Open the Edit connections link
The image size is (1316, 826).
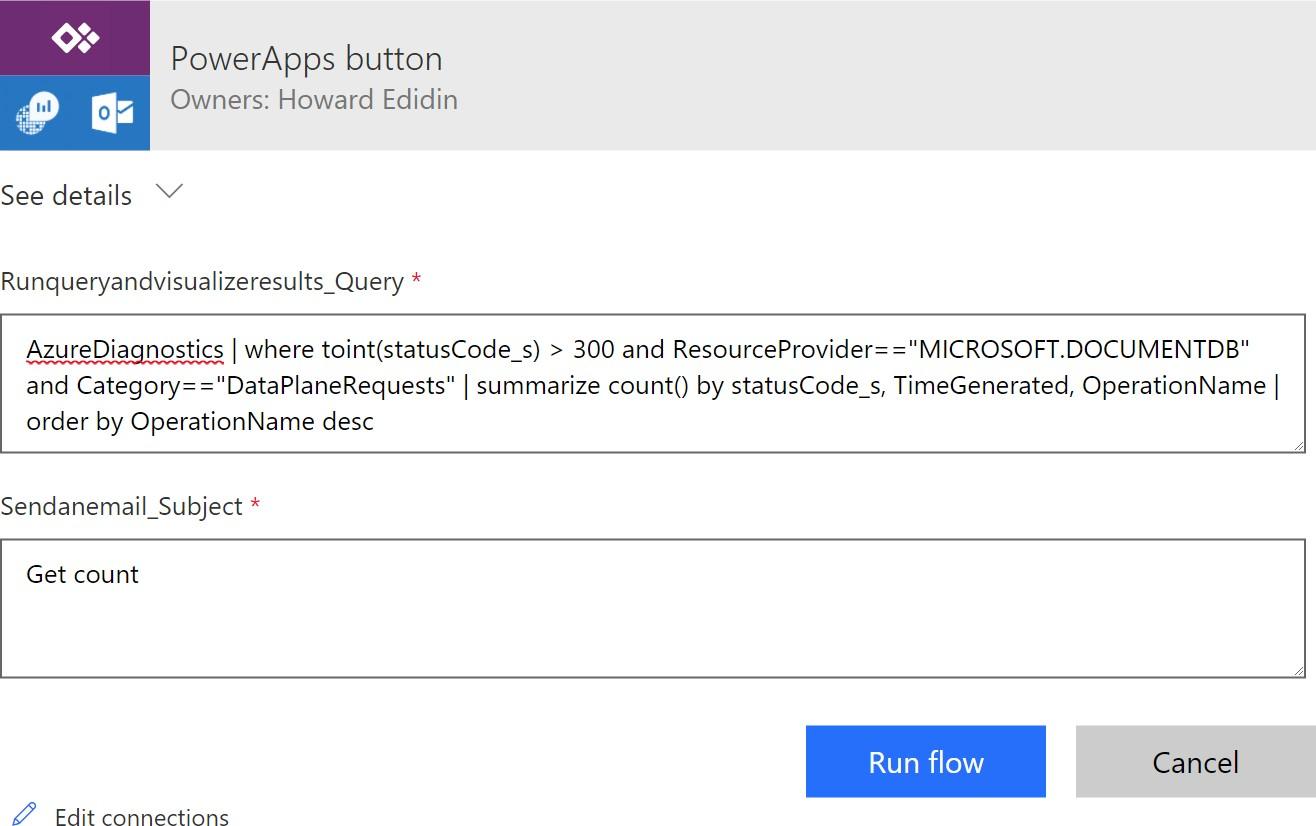142,816
